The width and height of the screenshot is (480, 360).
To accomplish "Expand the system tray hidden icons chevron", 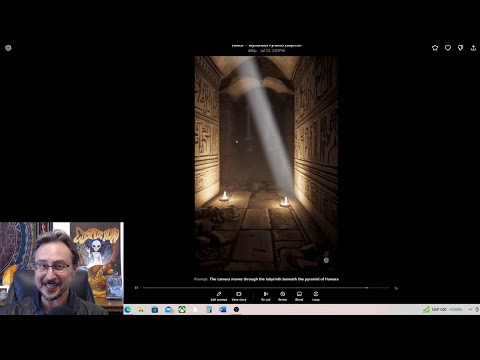I will click(x=470, y=310).
